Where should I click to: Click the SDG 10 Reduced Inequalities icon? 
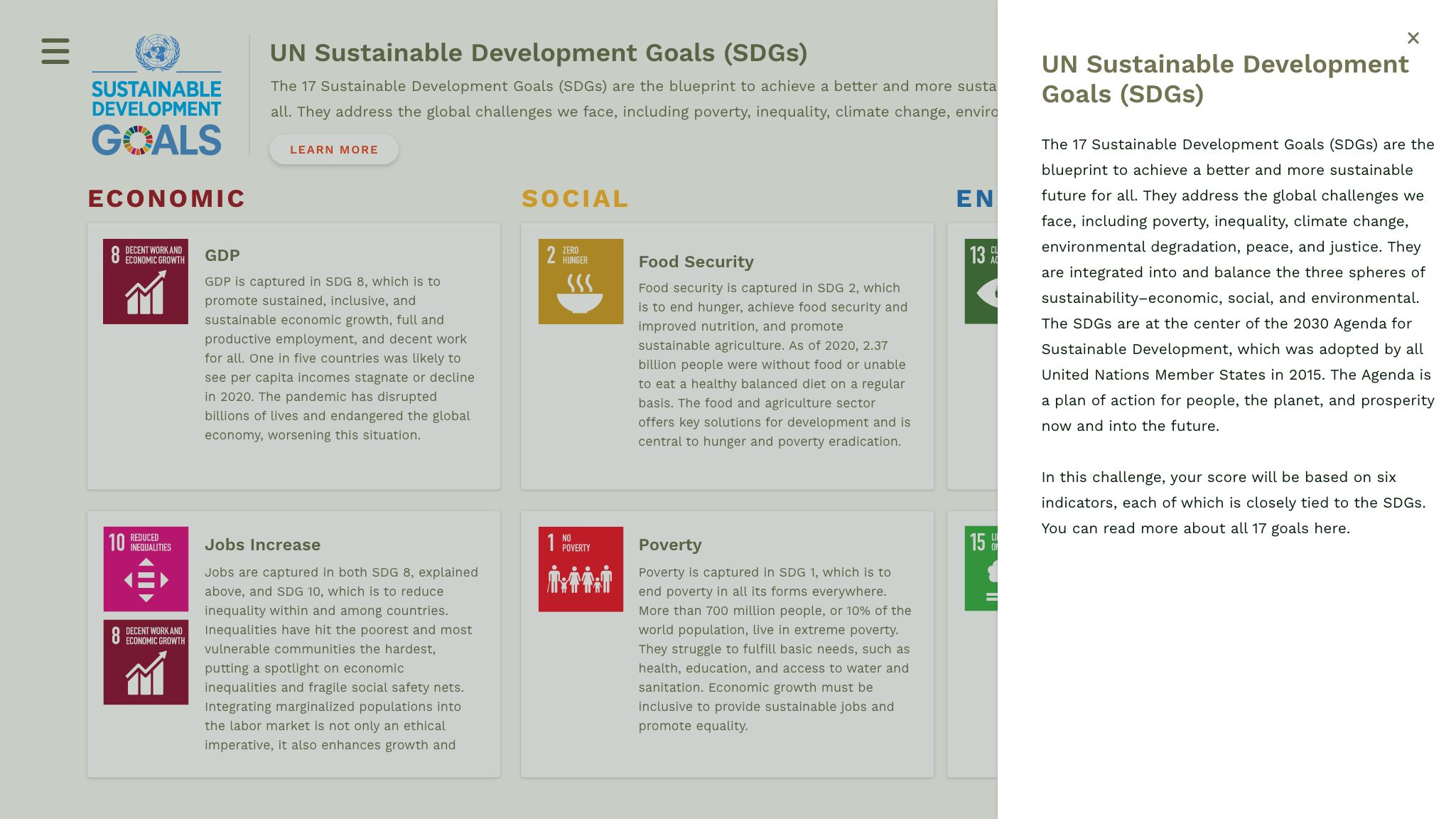click(x=146, y=569)
